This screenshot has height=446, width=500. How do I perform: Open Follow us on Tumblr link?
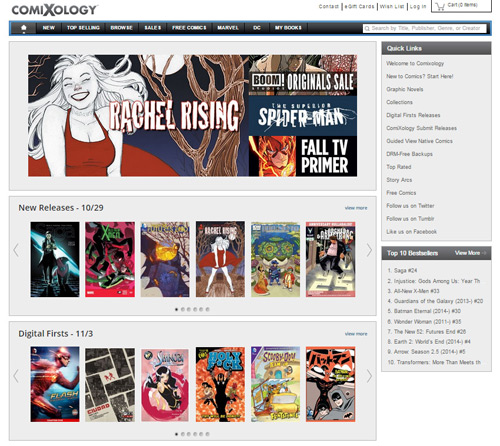pyautogui.click(x=410, y=219)
